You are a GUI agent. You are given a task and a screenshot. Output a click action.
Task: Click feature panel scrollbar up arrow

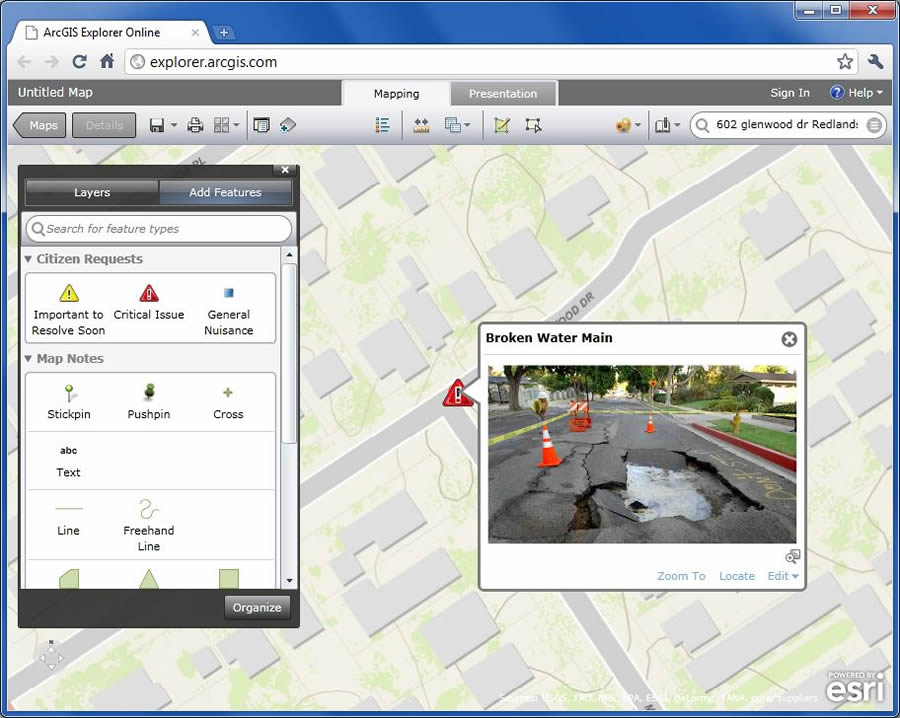[x=289, y=255]
